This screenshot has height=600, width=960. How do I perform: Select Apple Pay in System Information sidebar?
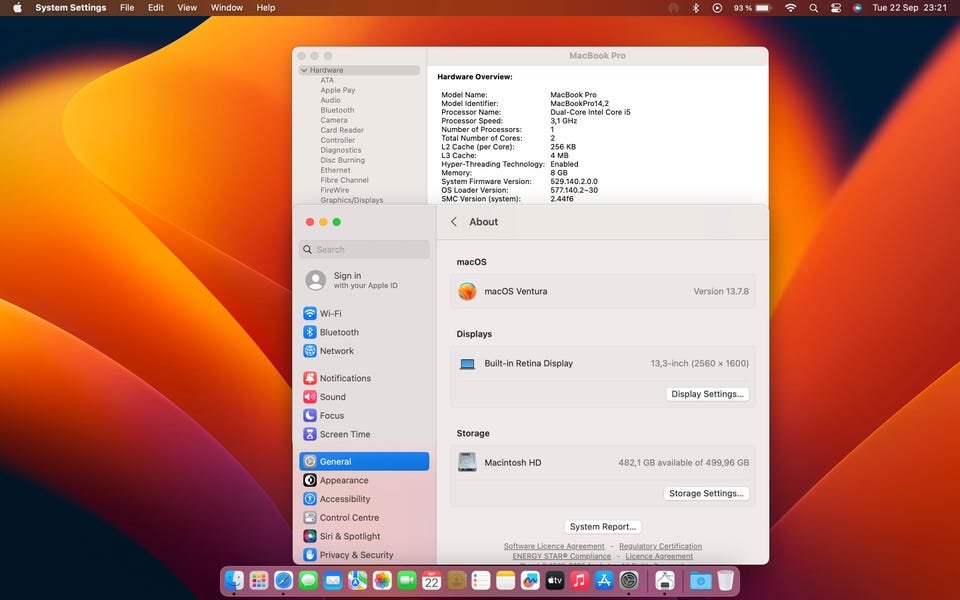(338, 90)
